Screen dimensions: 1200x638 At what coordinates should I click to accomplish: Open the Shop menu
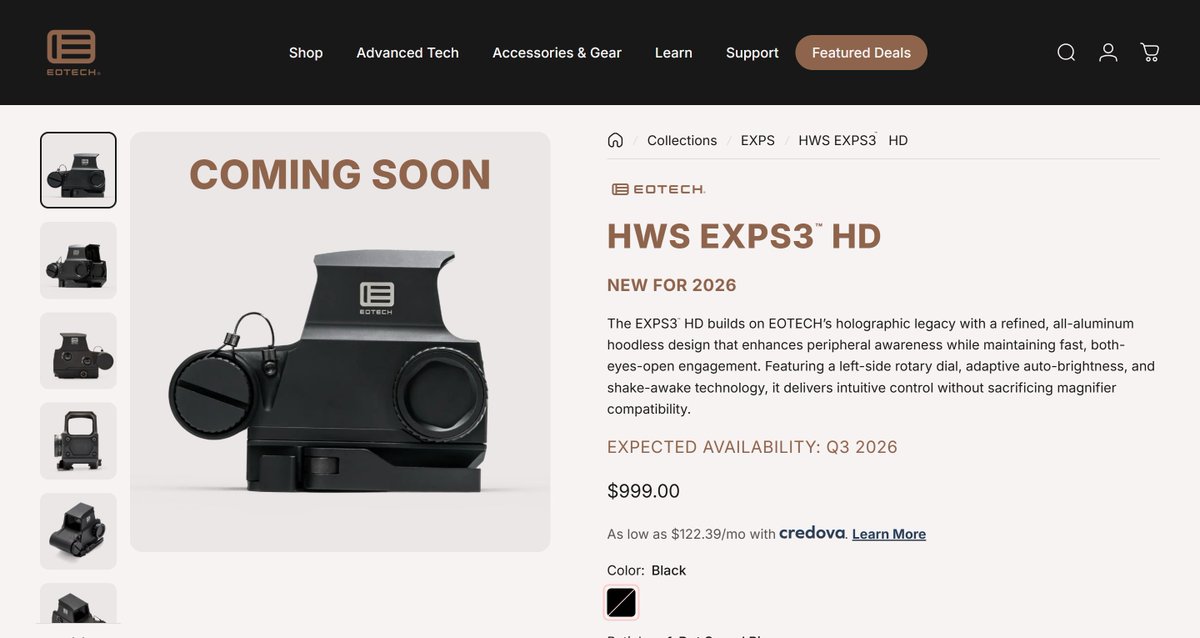[306, 53]
